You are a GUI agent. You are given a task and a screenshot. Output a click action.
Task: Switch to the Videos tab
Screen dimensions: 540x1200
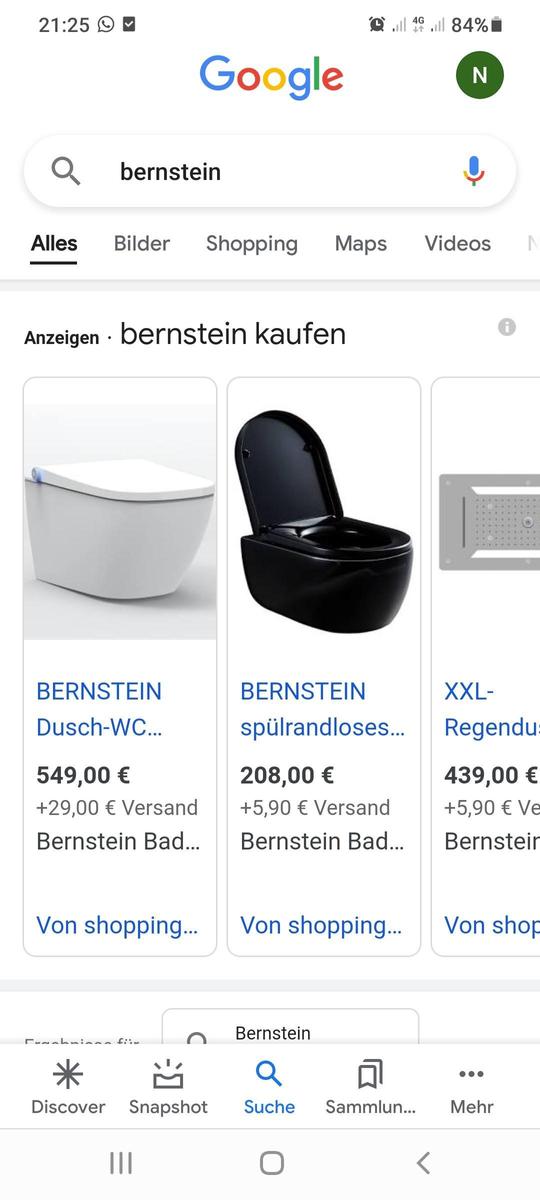[x=458, y=243]
